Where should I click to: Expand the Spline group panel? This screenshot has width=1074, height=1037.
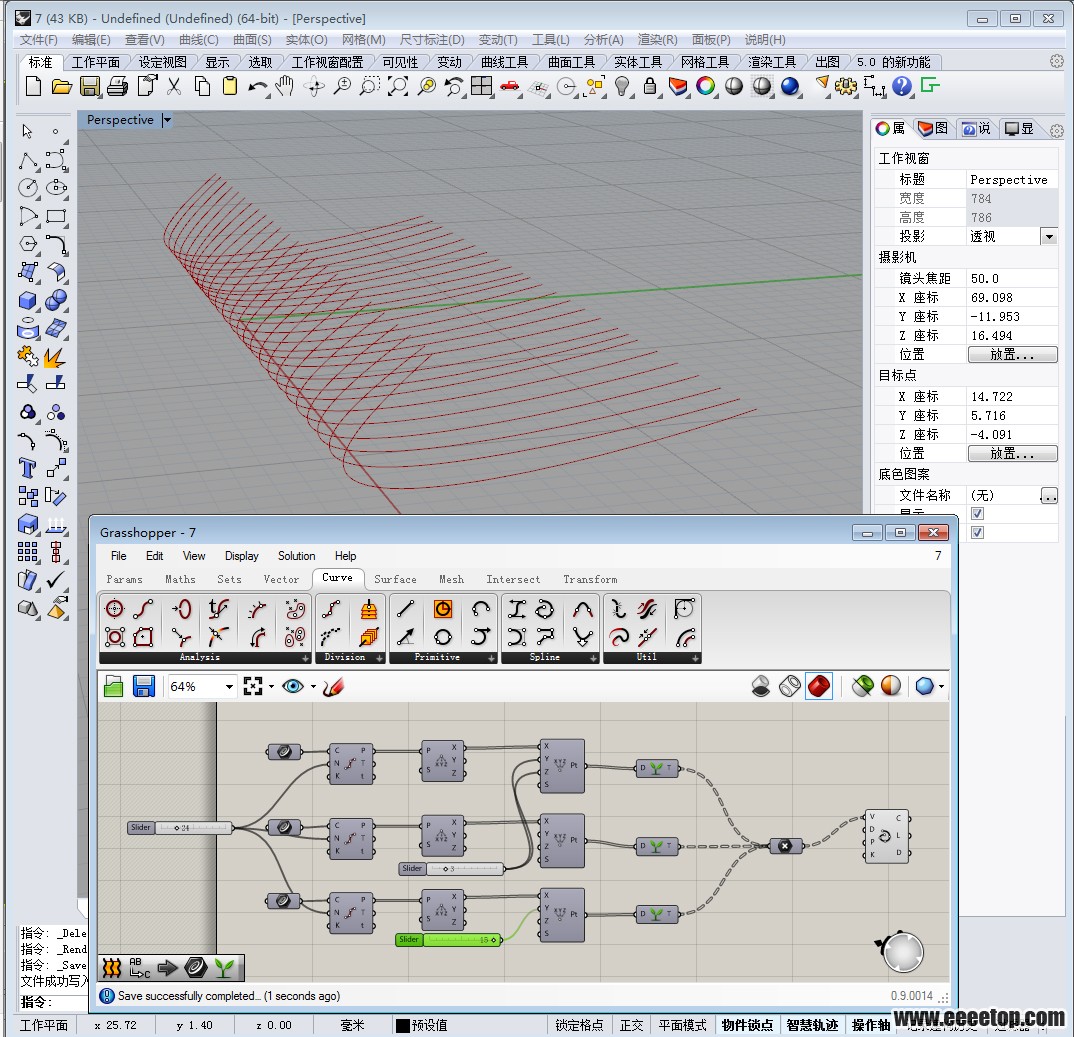coord(594,658)
